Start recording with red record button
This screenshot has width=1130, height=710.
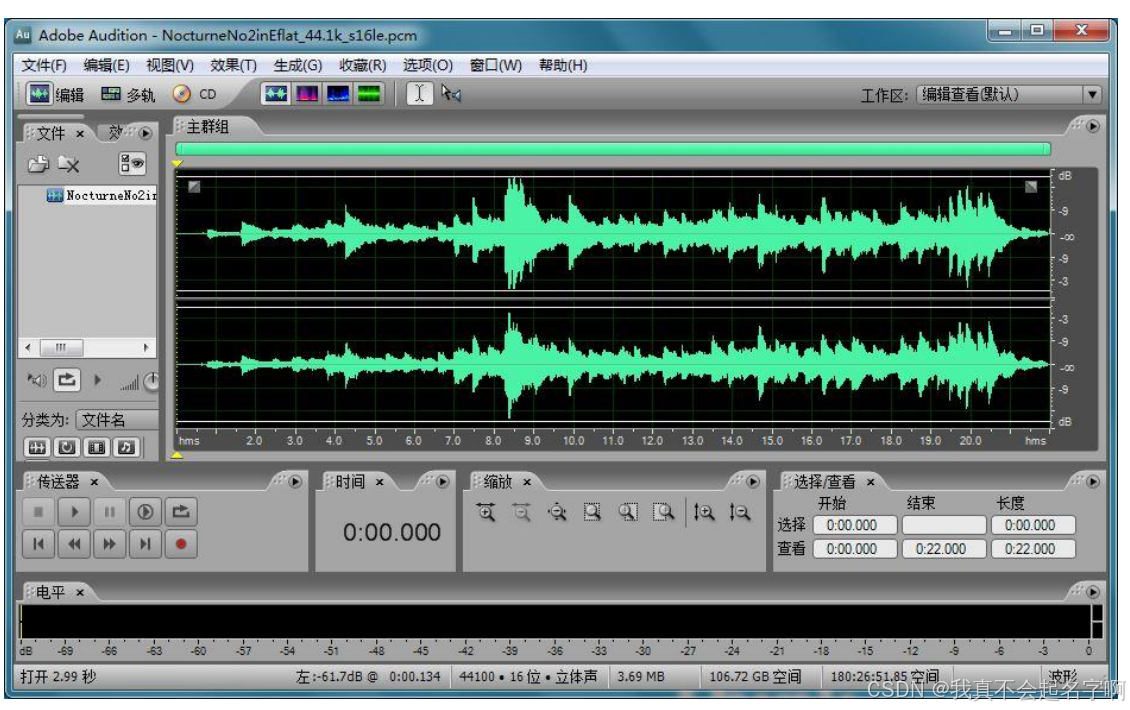click(180, 544)
